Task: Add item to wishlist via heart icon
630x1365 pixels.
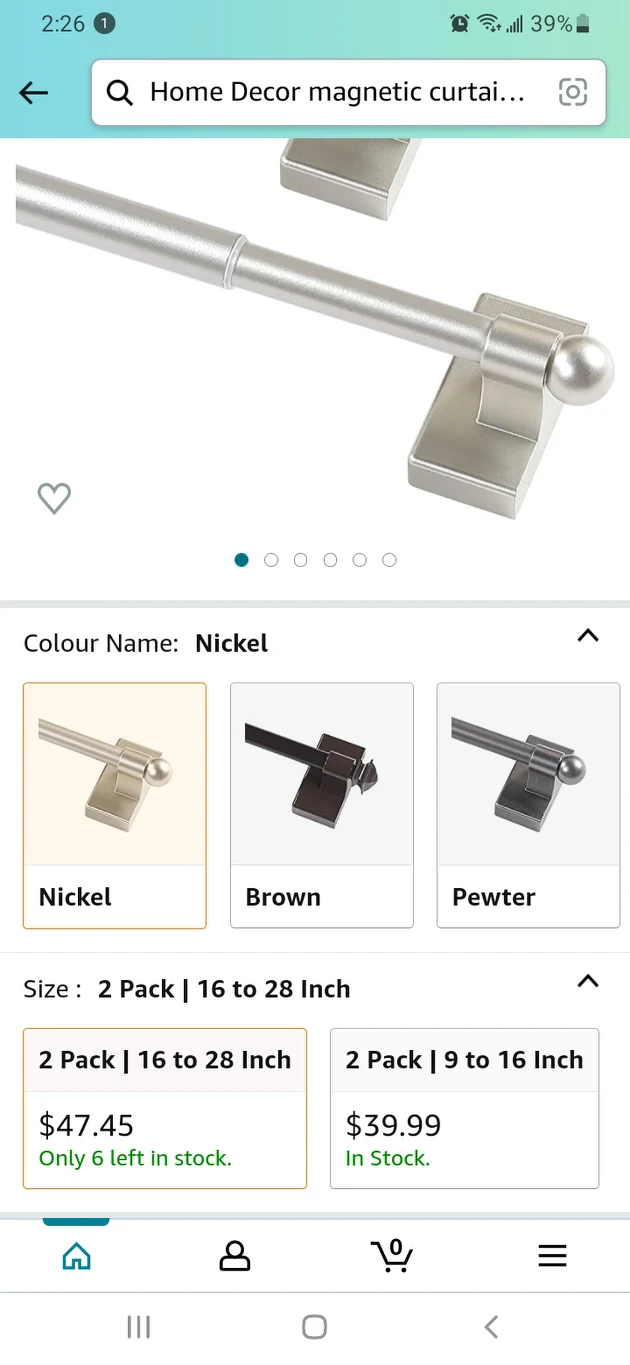Action: click(x=54, y=498)
